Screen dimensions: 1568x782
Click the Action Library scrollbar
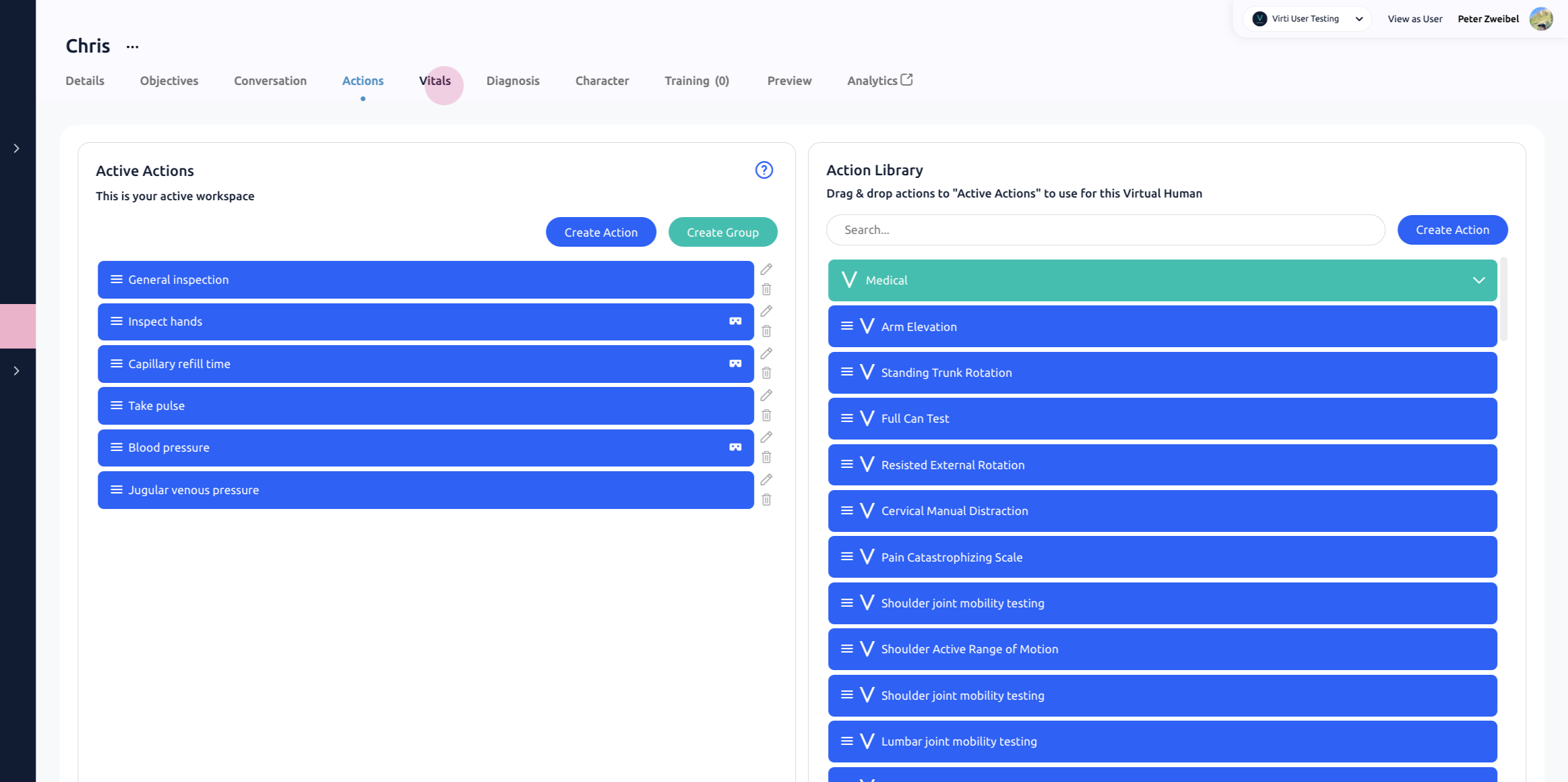pyautogui.click(x=1504, y=300)
